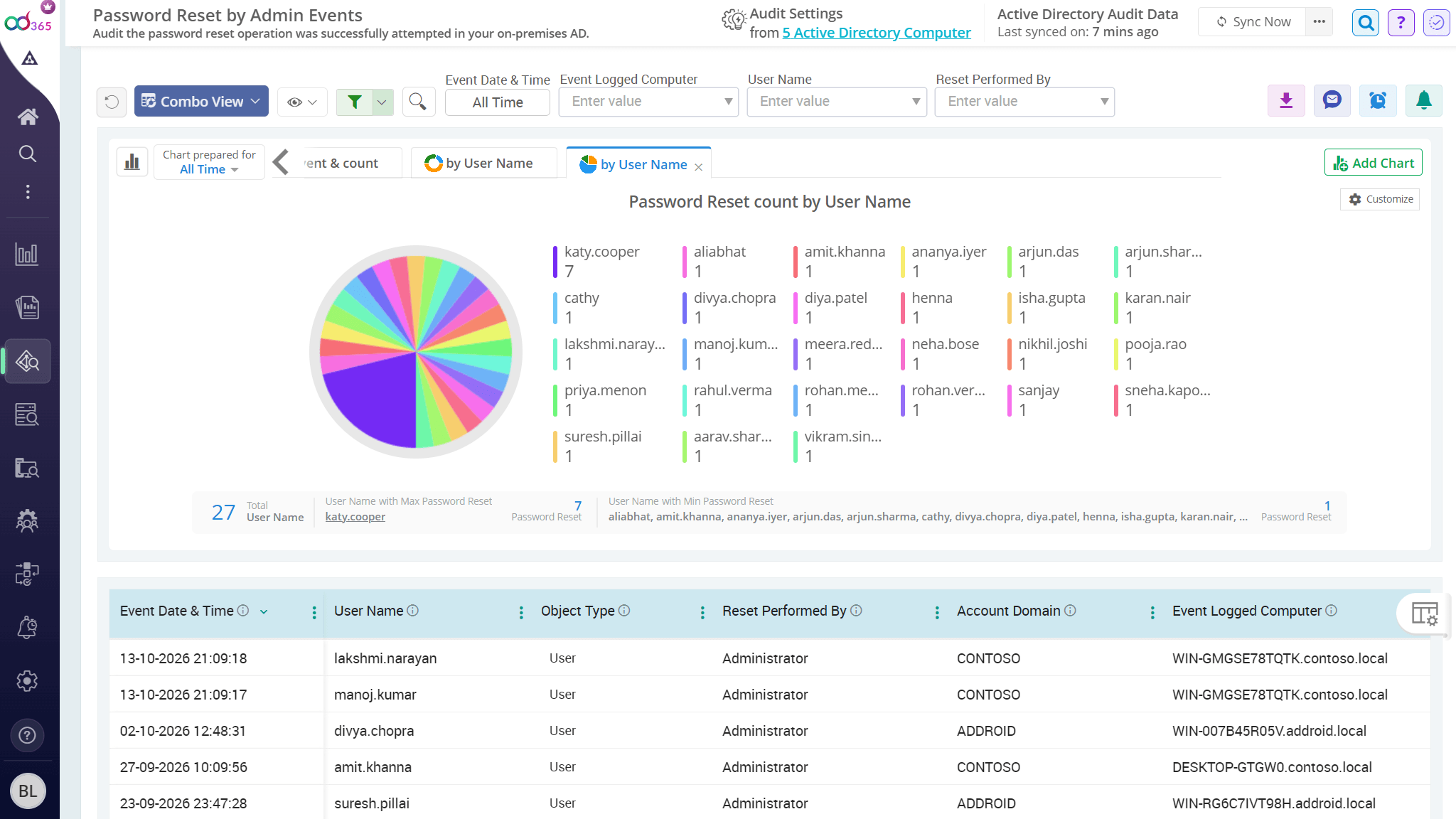This screenshot has width=1456, height=819.
Task: Open the schedule alarm clock icon
Action: [x=1378, y=101]
